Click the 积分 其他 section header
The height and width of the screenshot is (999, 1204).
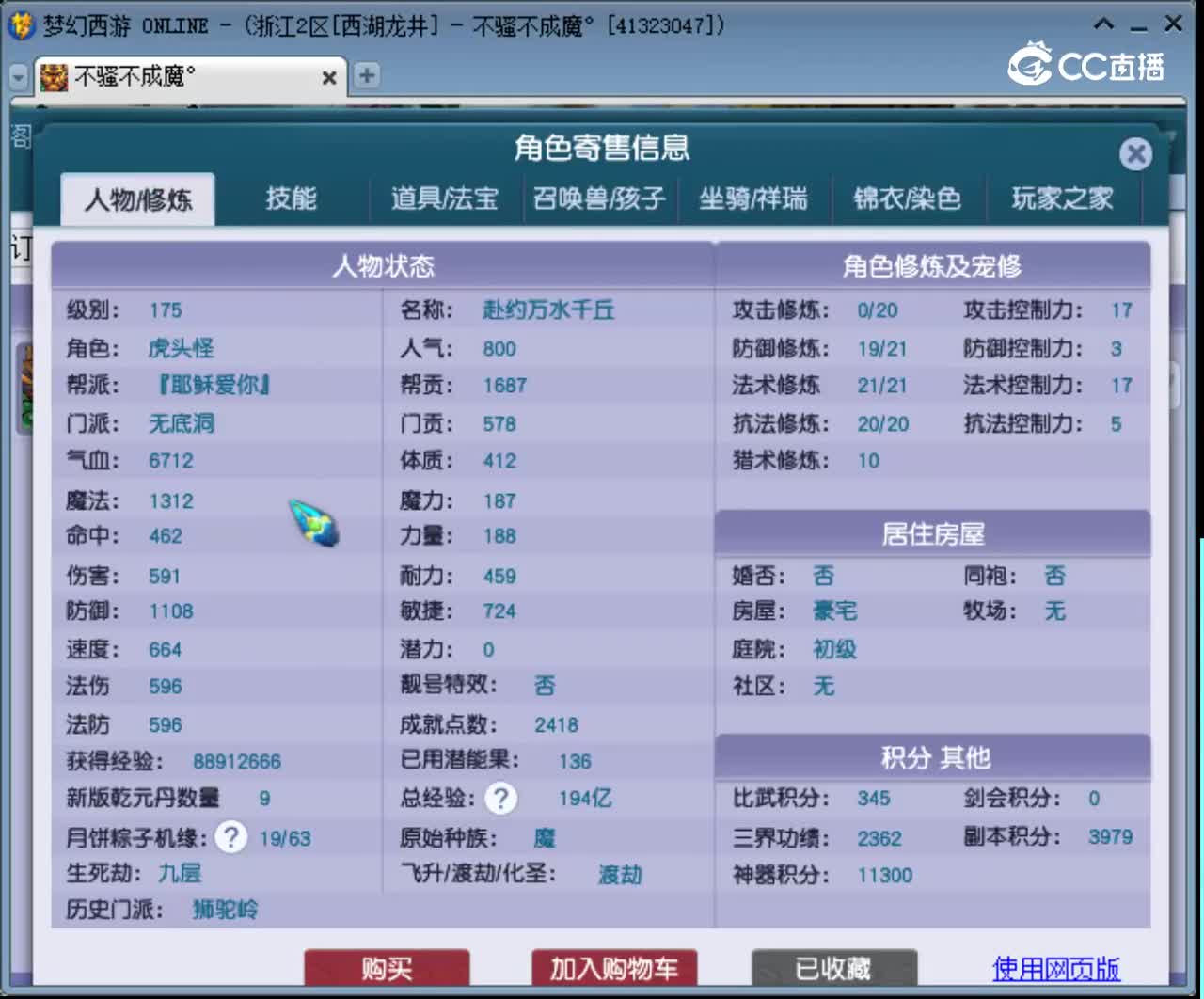coord(932,757)
